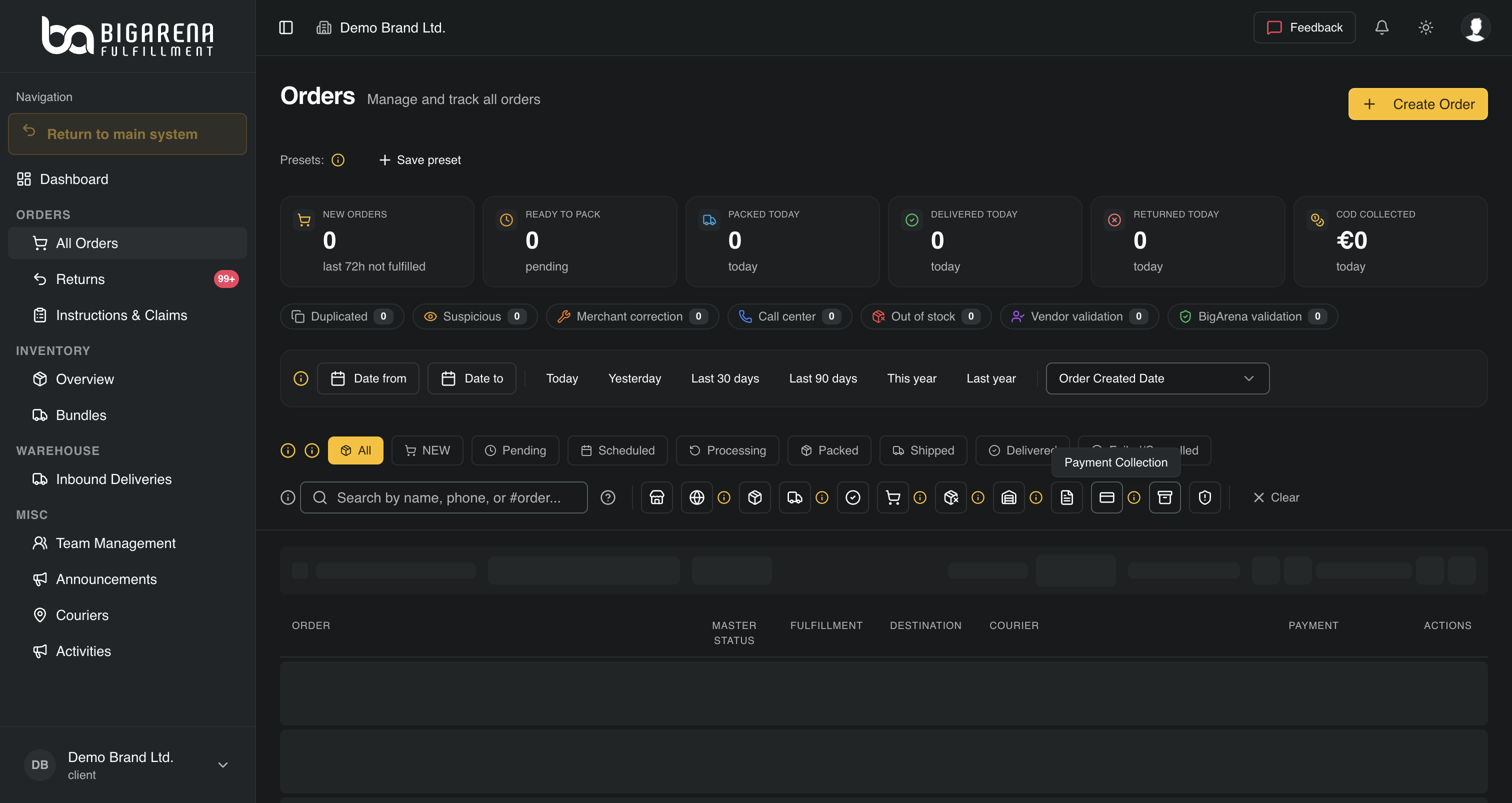Open the warehouse filter icon
Screen dimensions: 1512x803
(x=1009, y=498)
